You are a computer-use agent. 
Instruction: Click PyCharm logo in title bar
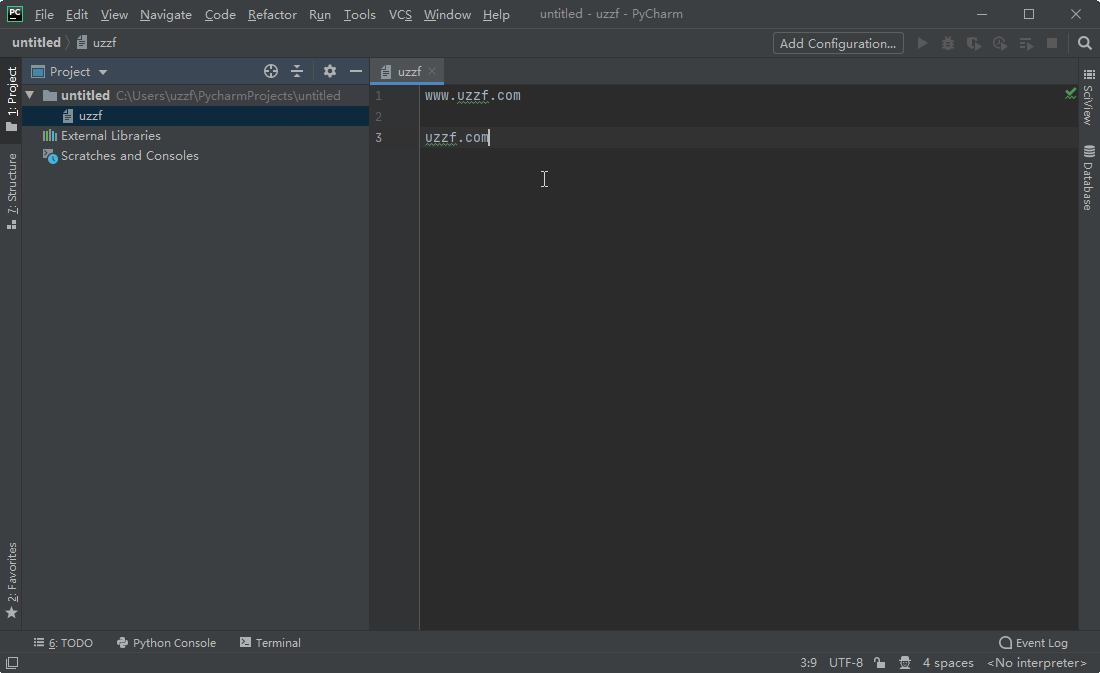(15, 14)
